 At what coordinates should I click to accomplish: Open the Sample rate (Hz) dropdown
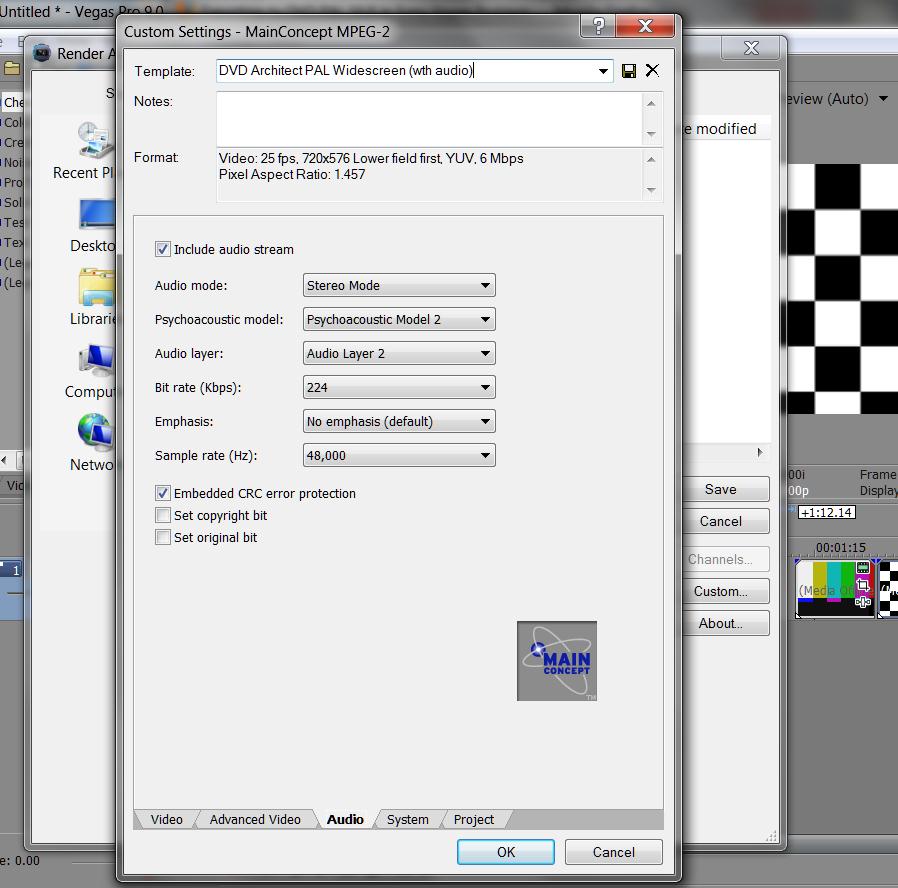pos(399,456)
